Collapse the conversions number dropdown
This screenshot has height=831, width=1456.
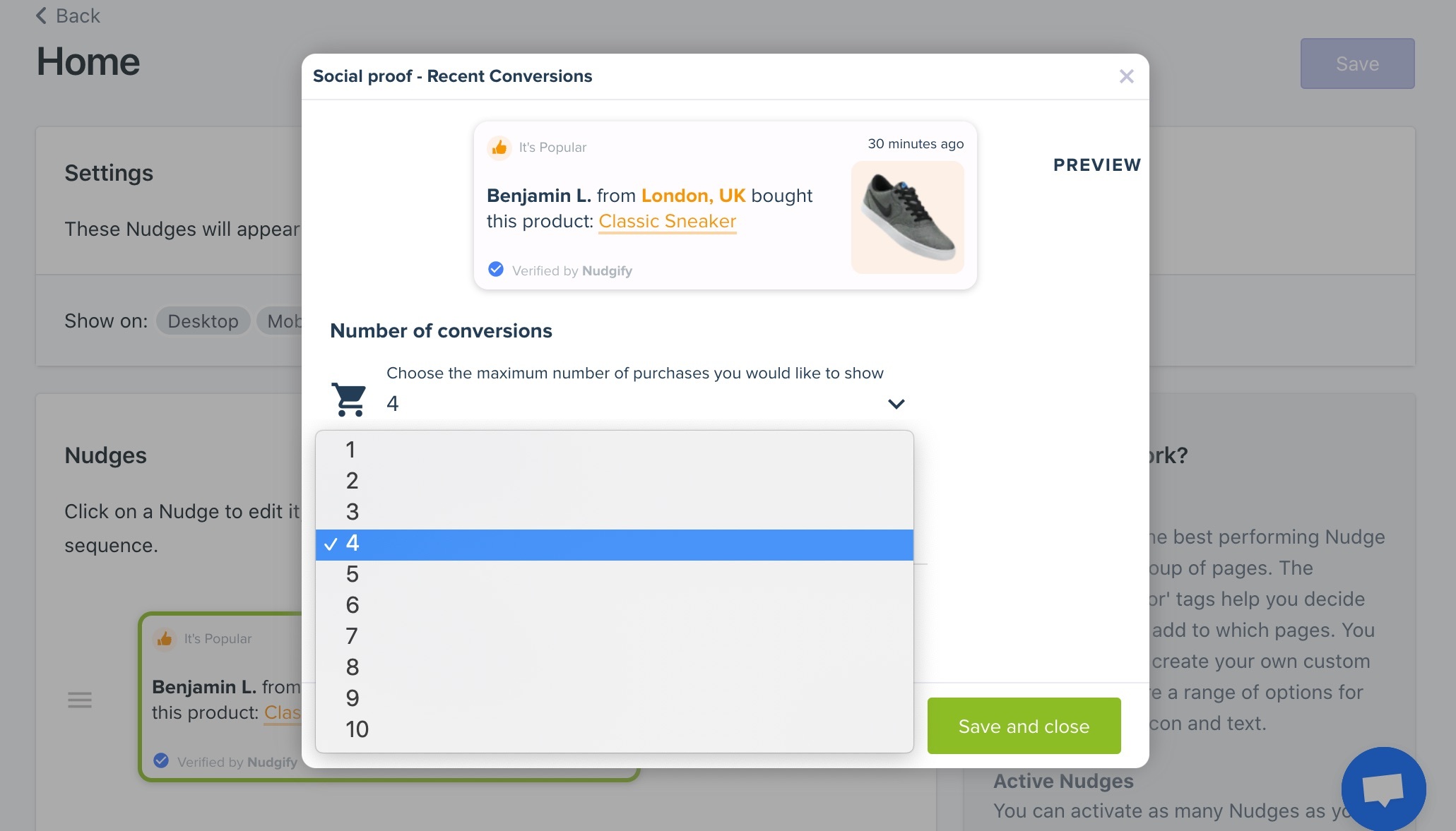pyautogui.click(x=895, y=403)
